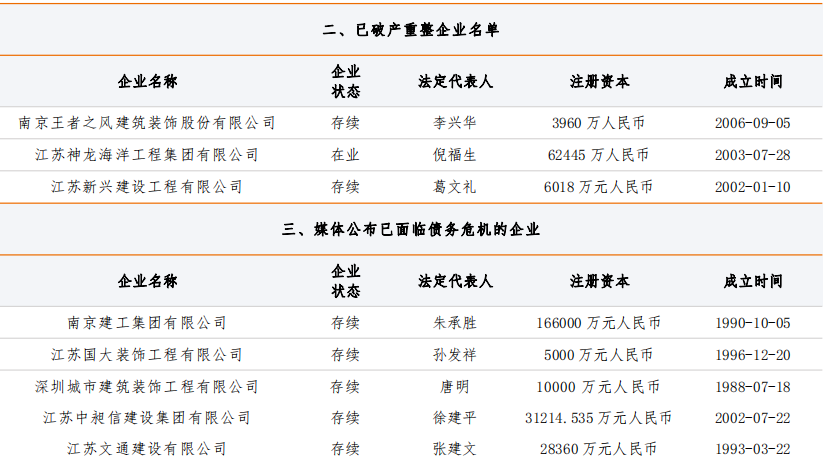This screenshot has height=466, width=828.
Task: Click legal representative '李兴华'
Action: point(455,123)
